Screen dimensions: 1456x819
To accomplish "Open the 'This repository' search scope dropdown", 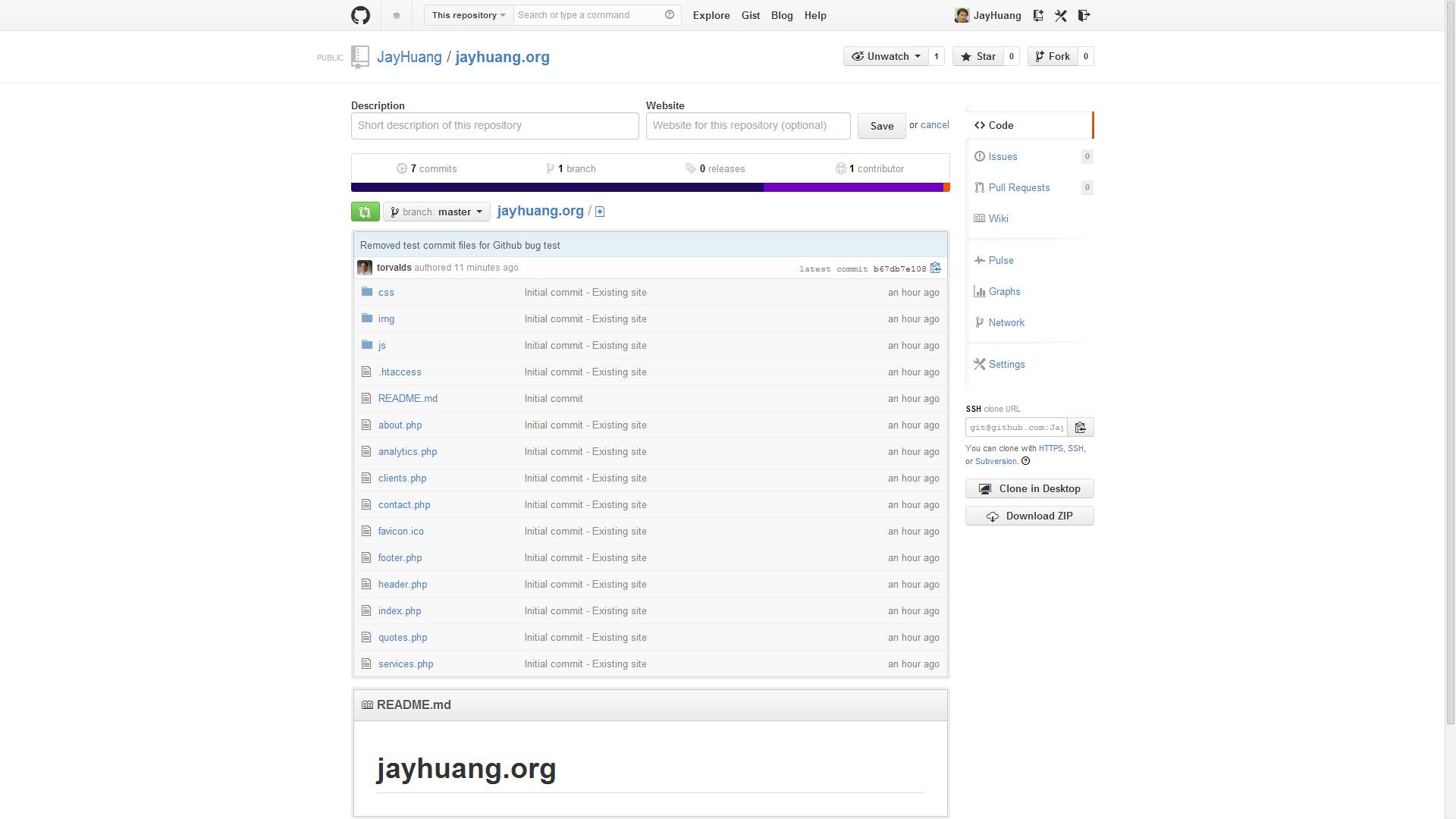I will click(x=469, y=15).
